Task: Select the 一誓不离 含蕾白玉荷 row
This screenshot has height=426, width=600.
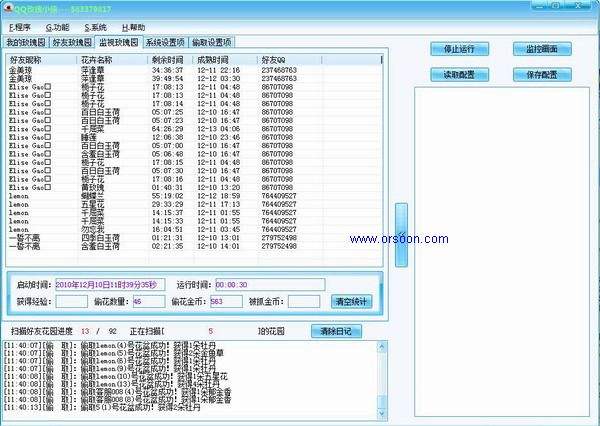Action: point(194,246)
